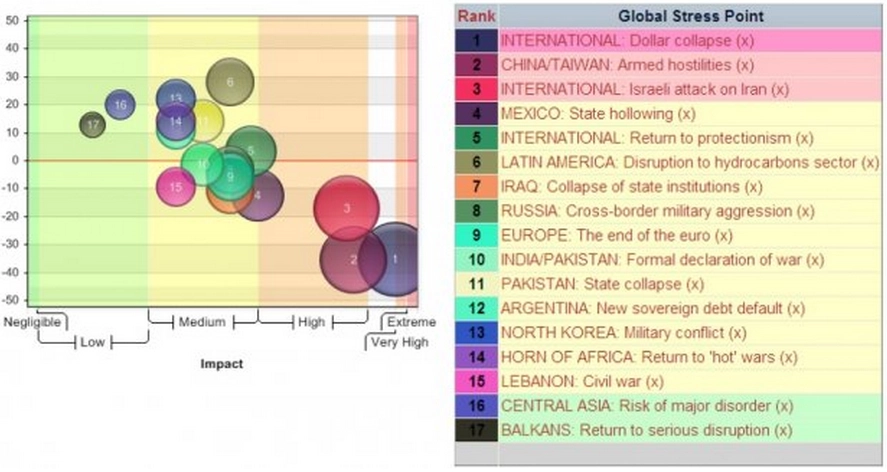
Task: Select CENTRAL ASIA: Risk of major disorder row
Action: [690, 406]
